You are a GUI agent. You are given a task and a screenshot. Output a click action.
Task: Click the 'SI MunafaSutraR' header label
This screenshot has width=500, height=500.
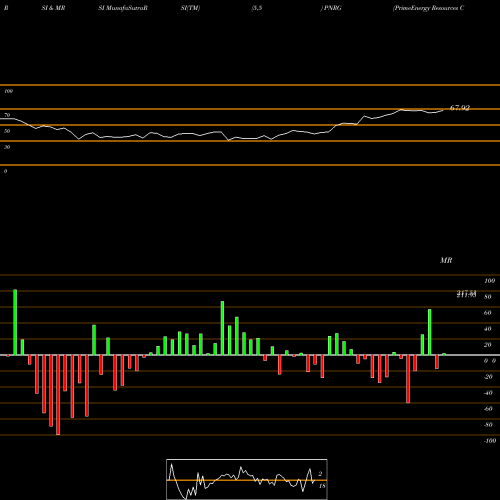(x=123, y=8)
